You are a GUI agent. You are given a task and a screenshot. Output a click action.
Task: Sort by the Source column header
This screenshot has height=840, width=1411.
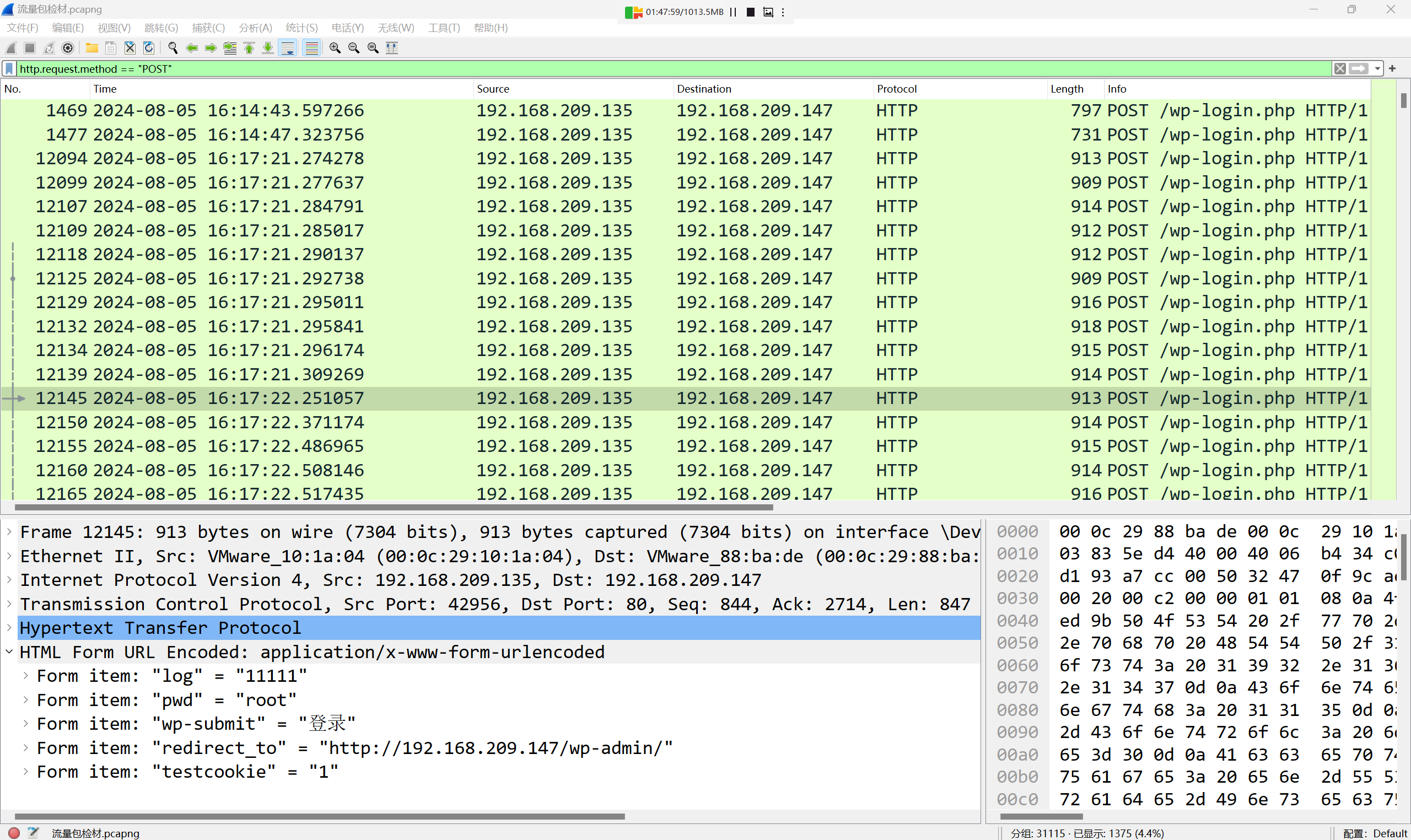(573, 89)
